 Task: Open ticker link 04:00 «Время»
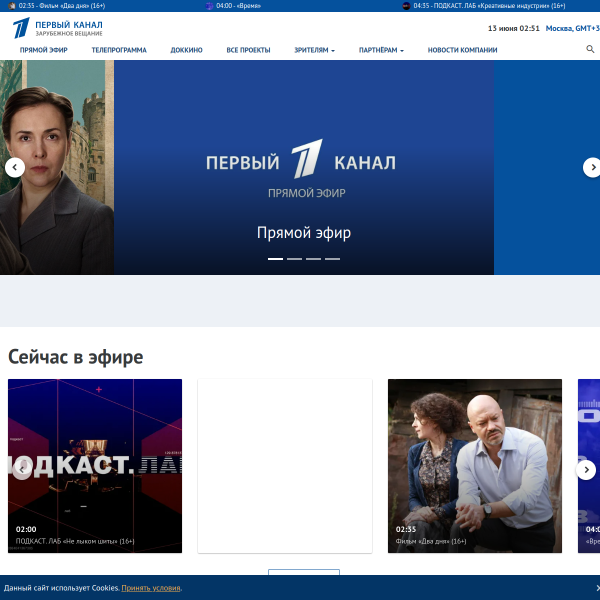(238, 6)
